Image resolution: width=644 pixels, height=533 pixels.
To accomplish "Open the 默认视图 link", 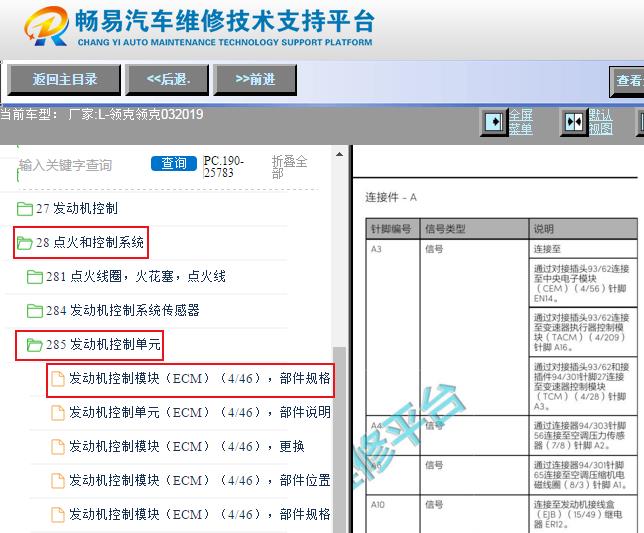I will 600,122.
